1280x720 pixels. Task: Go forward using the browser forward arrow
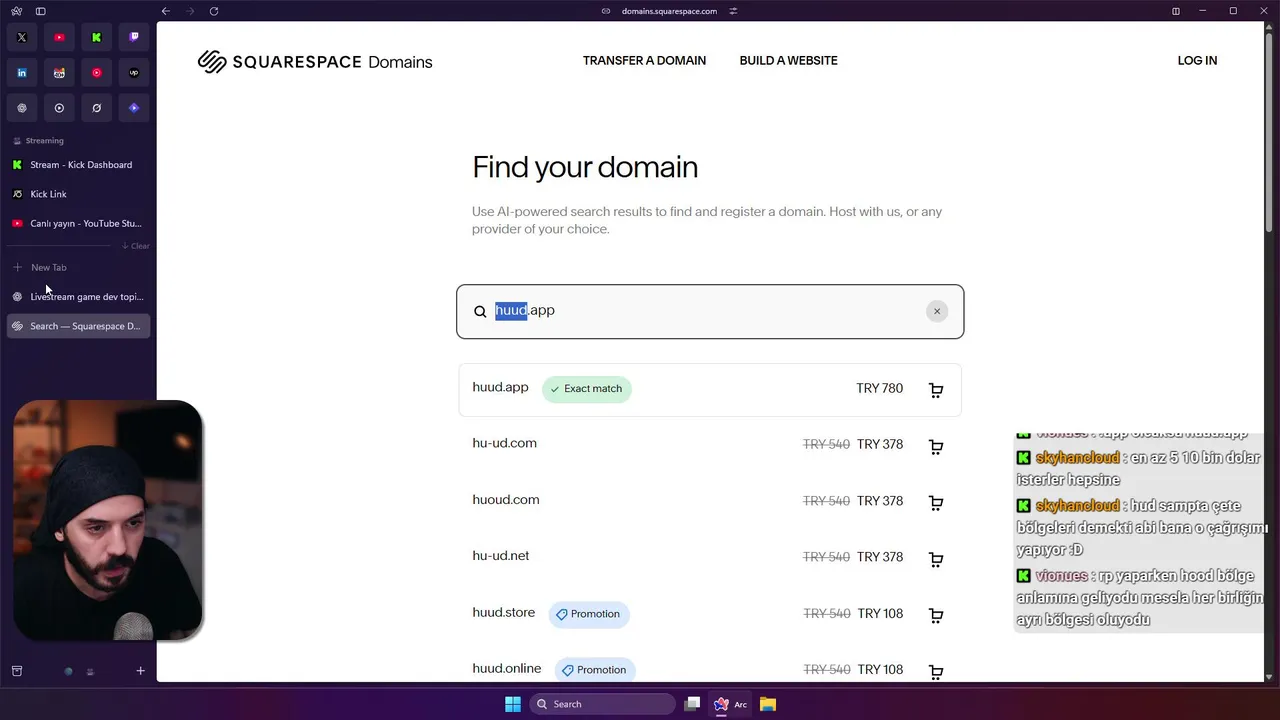190,11
